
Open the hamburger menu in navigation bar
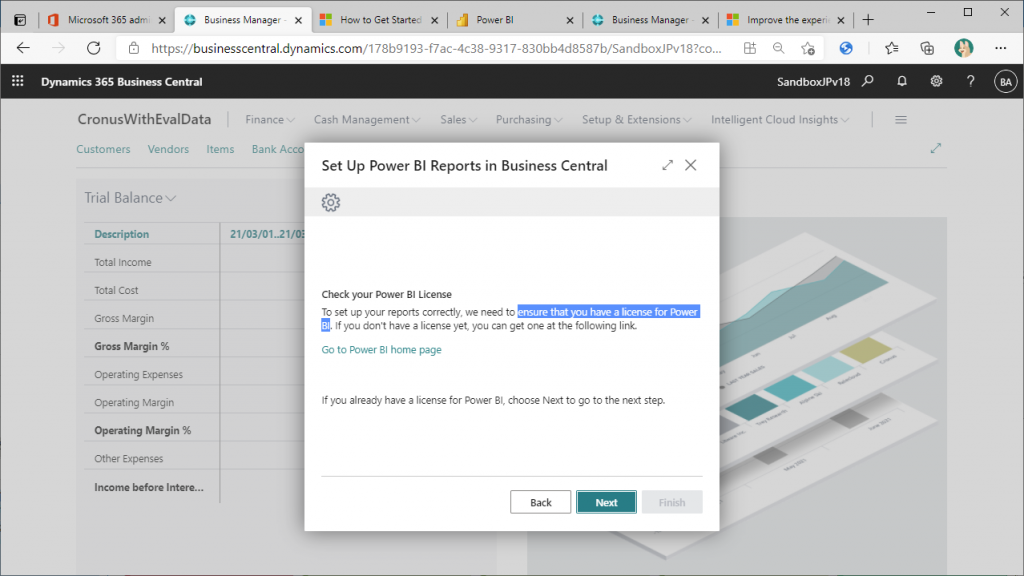tap(901, 120)
